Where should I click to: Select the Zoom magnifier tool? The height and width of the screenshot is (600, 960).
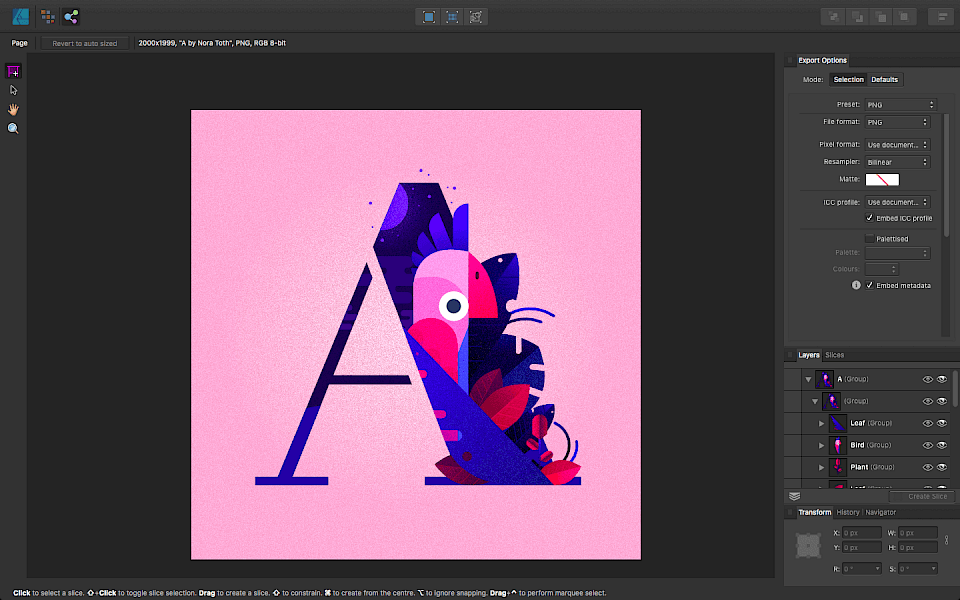point(13,129)
